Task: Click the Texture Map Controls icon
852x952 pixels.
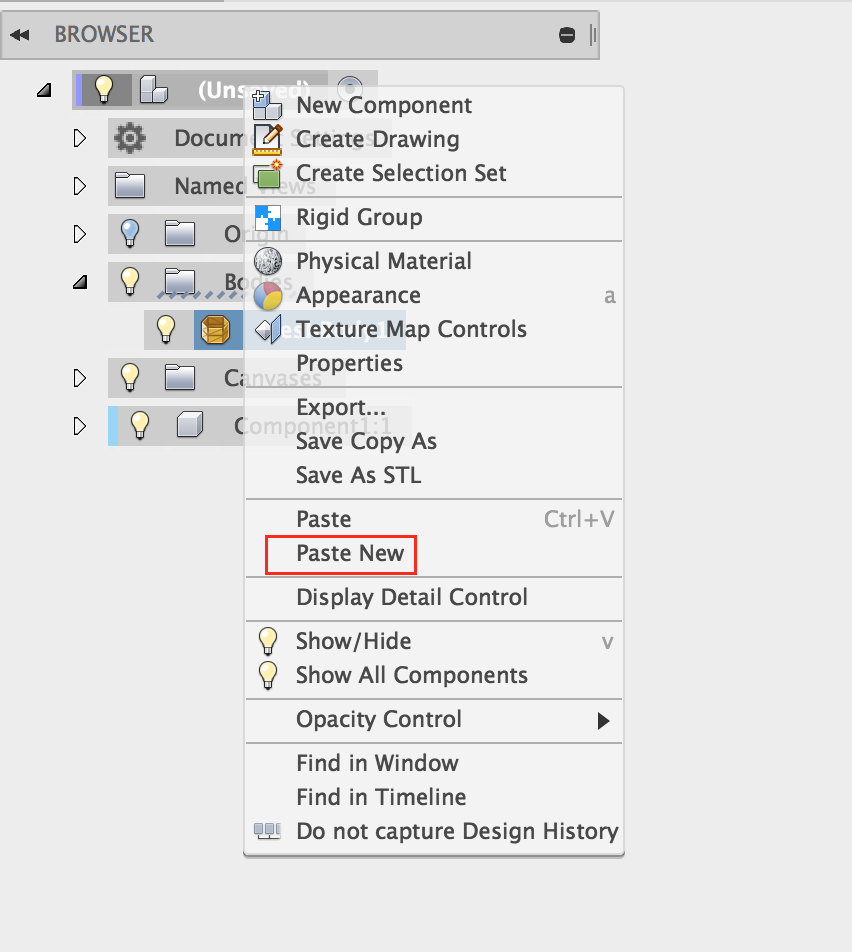Action: point(268,329)
